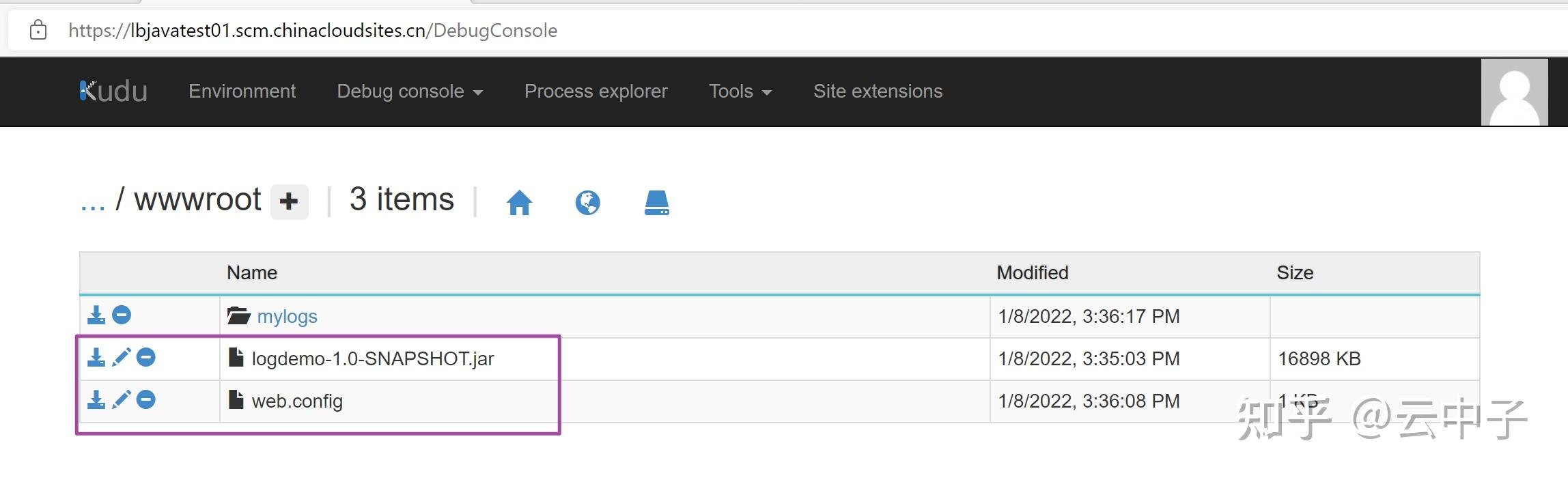Screen dimensions: 1568x482
Task: Click the user profile avatar
Action: point(1515,91)
